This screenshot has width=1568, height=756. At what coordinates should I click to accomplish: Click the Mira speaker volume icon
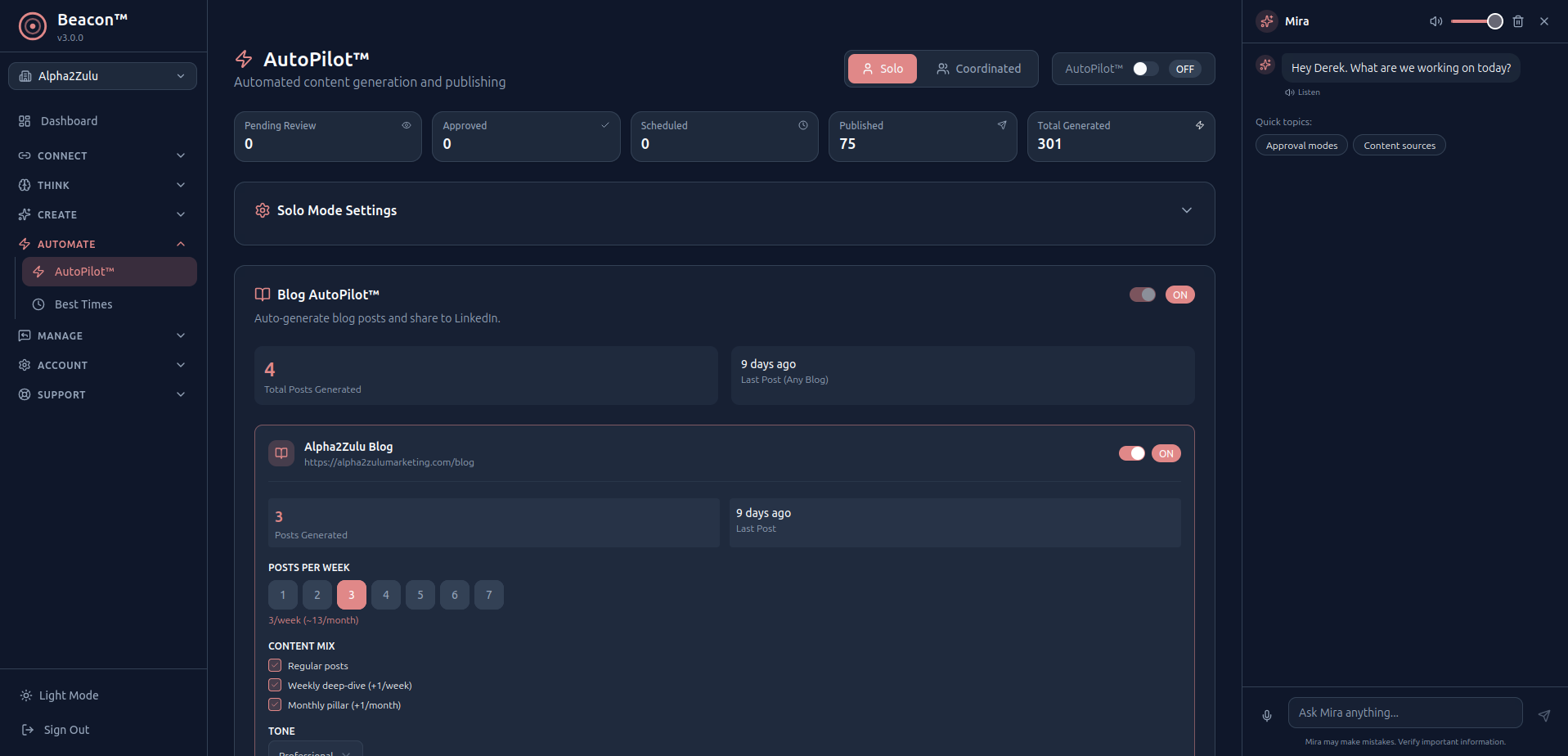tap(1435, 21)
